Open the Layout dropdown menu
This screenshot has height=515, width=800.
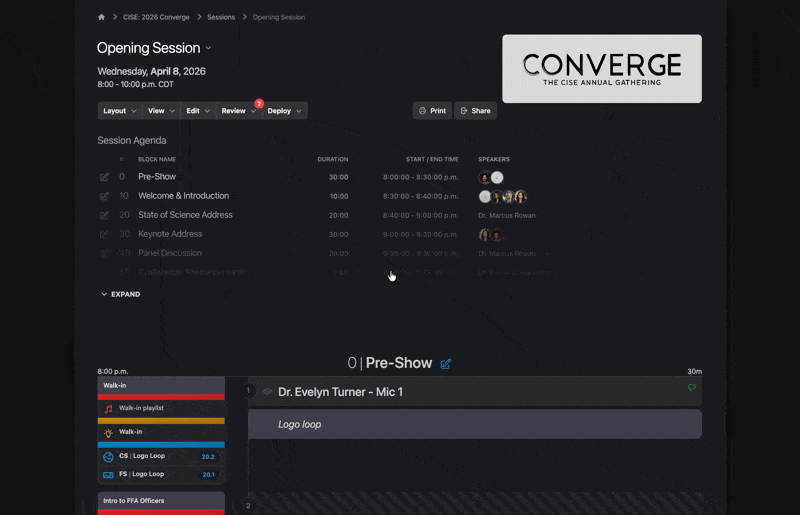(x=120, y=111)
